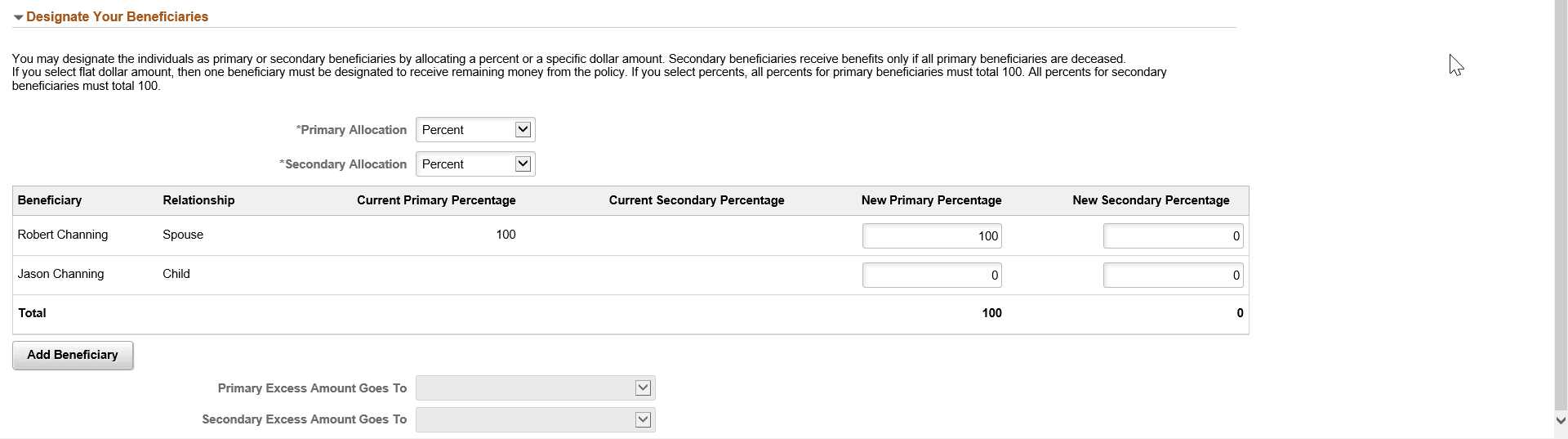Collapse the Designate Your Beneficiaries section
Viewport: 1568px width, 439px height.
[18, 17]
